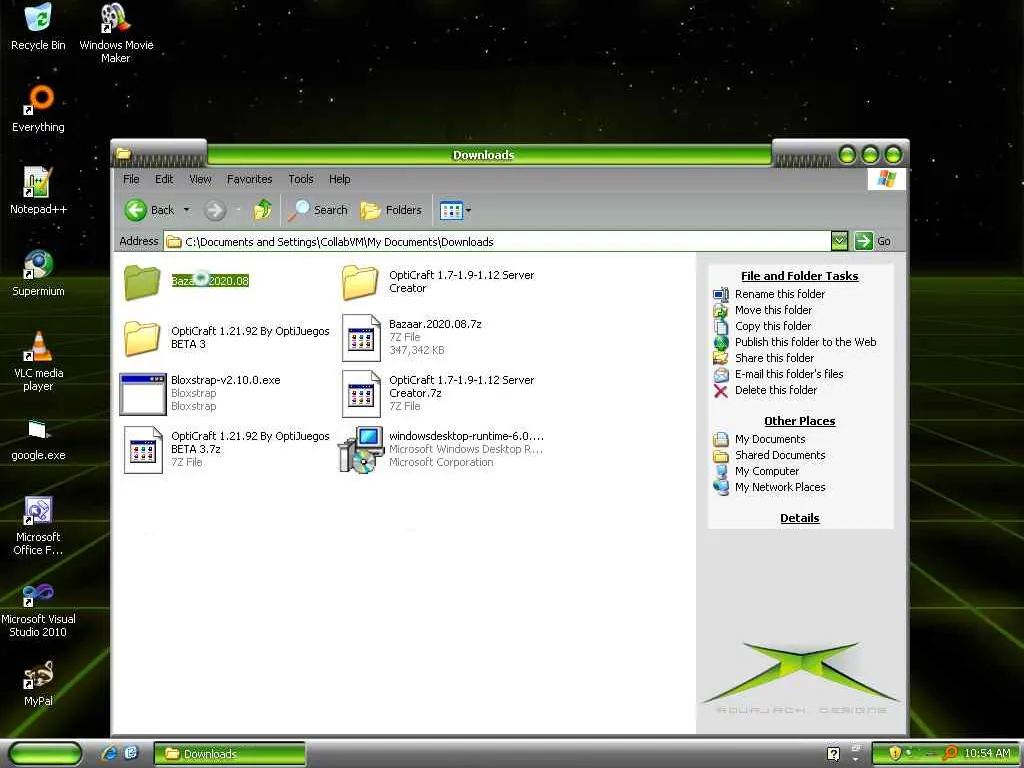1024x768 pixels.
Task: Open the Favorites menu
Action: [249, 179]
